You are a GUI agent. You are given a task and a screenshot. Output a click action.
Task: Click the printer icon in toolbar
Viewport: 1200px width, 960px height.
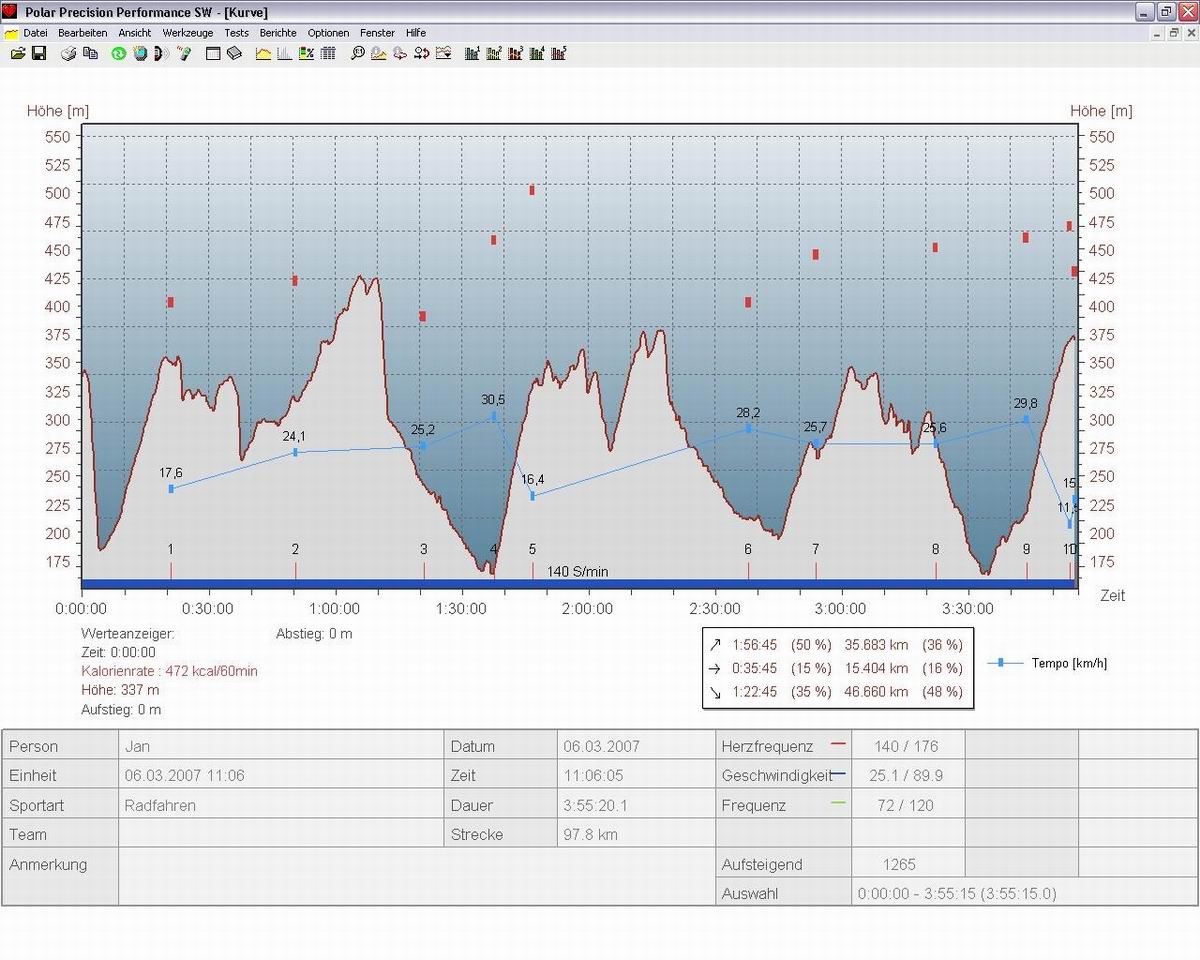69,53
